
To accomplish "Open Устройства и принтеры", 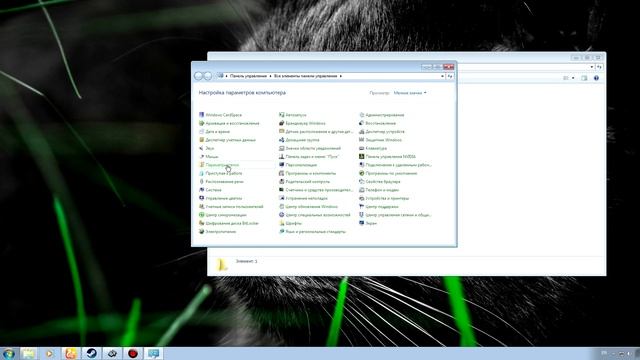I will point(384,198).
